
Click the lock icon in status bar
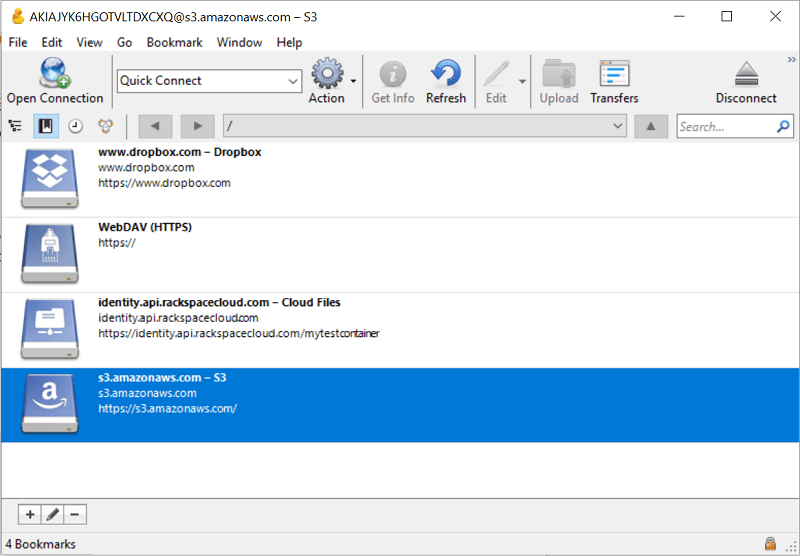(770, 543)
